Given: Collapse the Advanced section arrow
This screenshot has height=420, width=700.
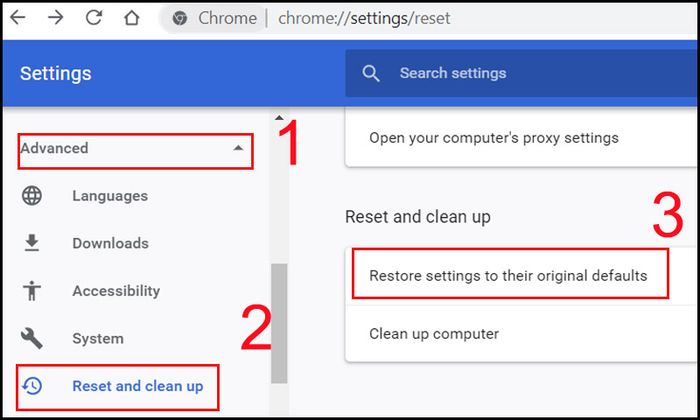Looking at the screenshot, I should [238, 148].
